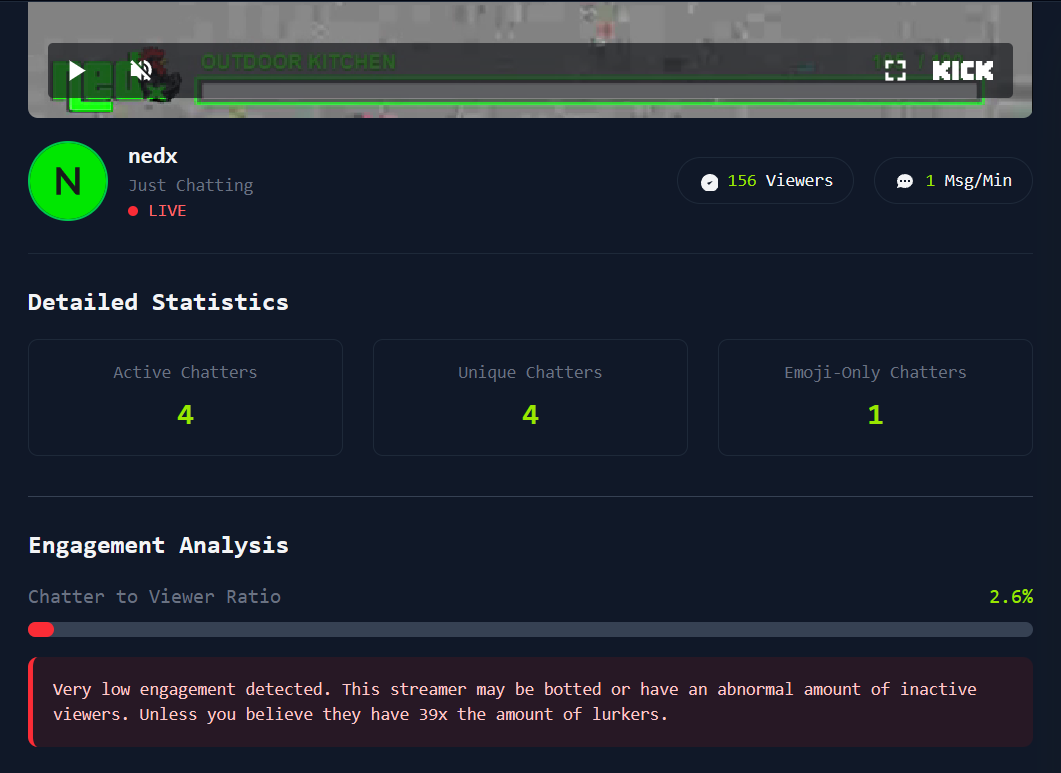Open the nedx channel name
The height and width of the screenshot is (773, 1061).
(x=153, y=156)
